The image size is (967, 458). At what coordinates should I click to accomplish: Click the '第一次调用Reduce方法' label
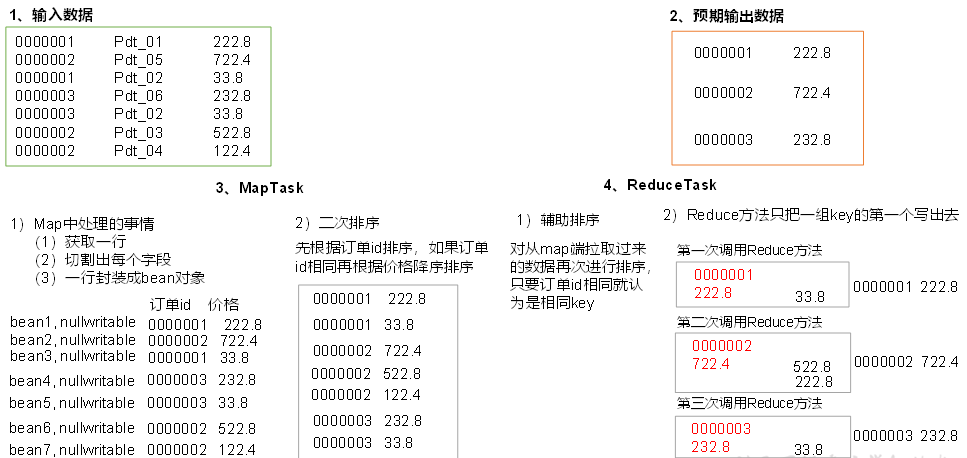749,250
